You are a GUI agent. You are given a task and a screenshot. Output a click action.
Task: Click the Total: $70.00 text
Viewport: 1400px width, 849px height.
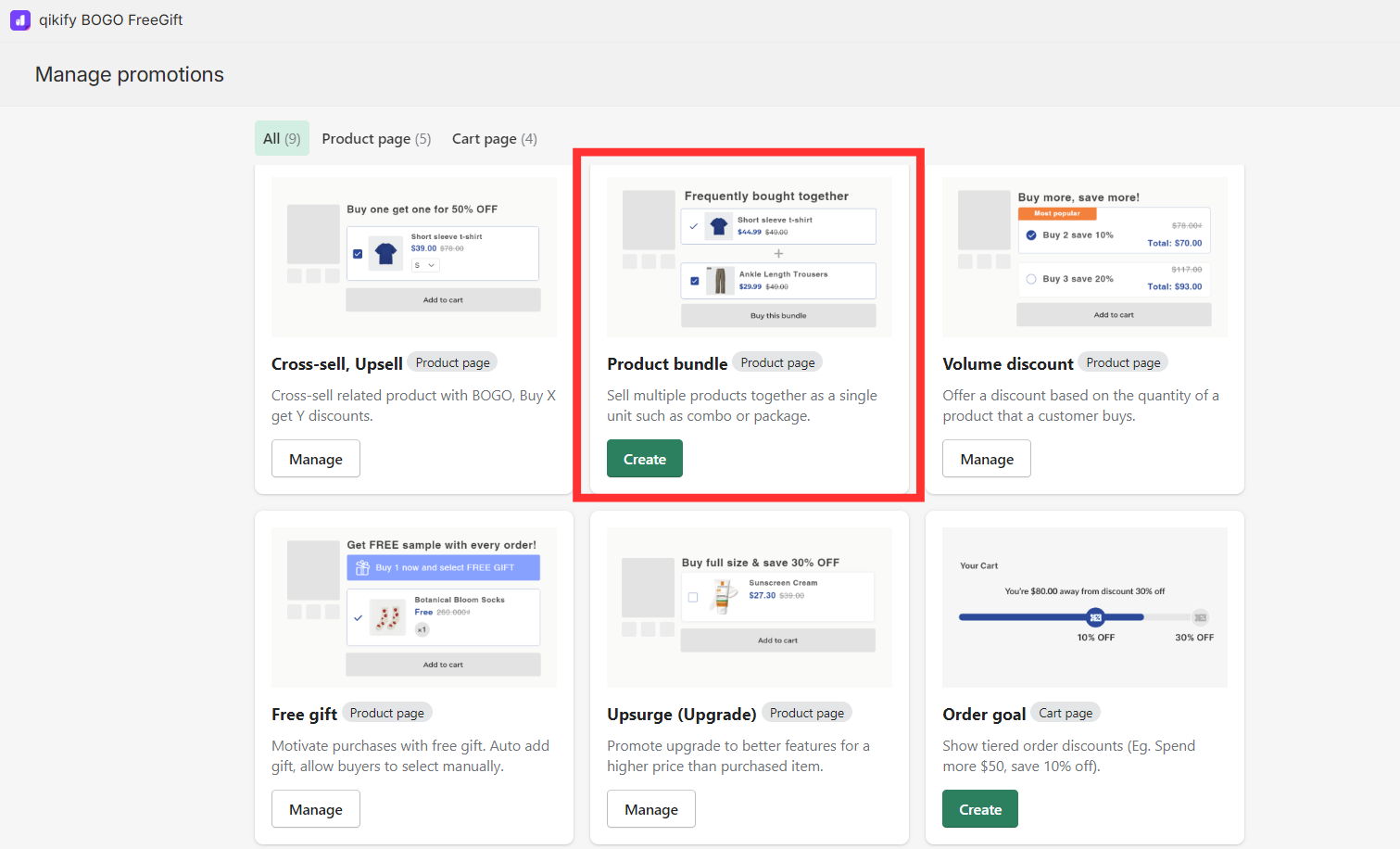pyautogui.click(x=1175, y=243)
